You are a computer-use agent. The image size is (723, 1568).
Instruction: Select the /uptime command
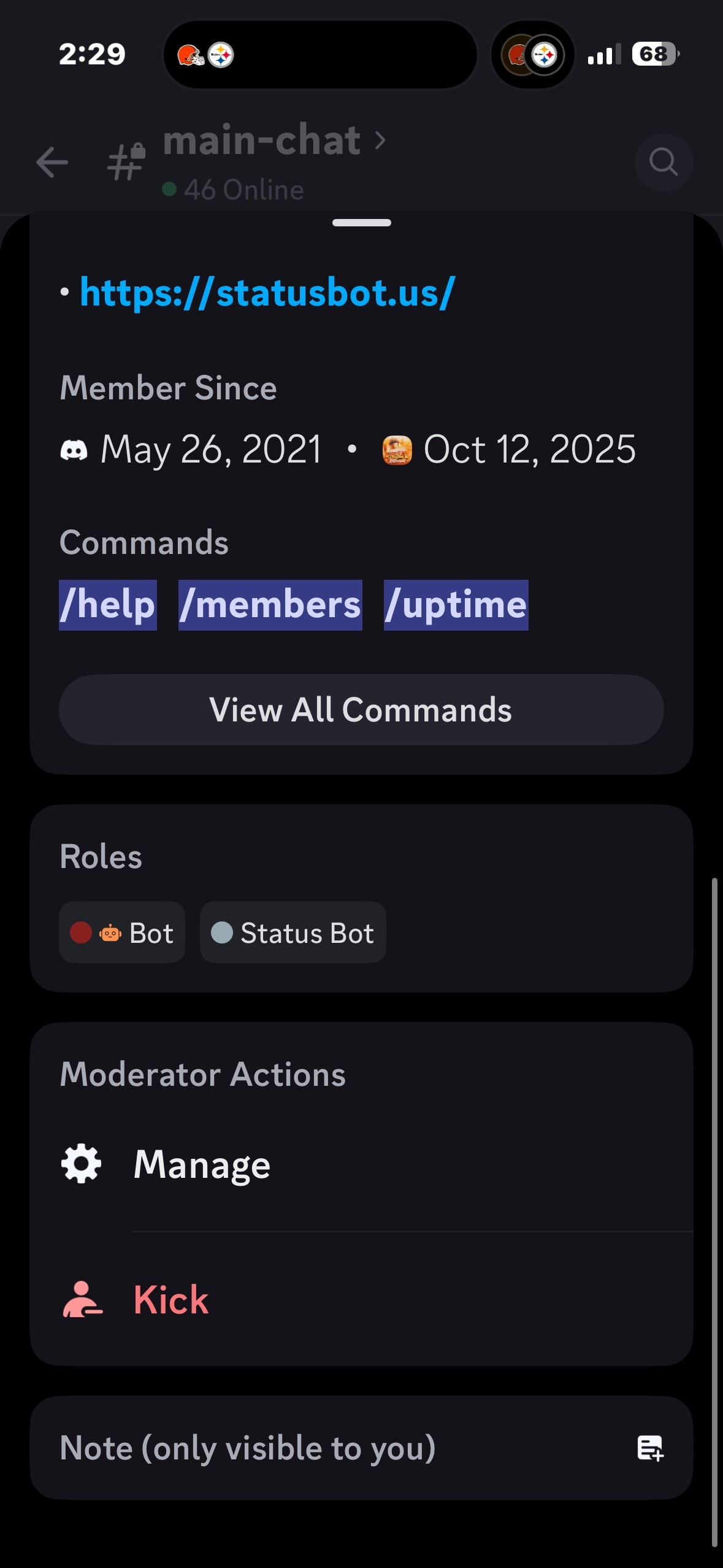point(456,605)
